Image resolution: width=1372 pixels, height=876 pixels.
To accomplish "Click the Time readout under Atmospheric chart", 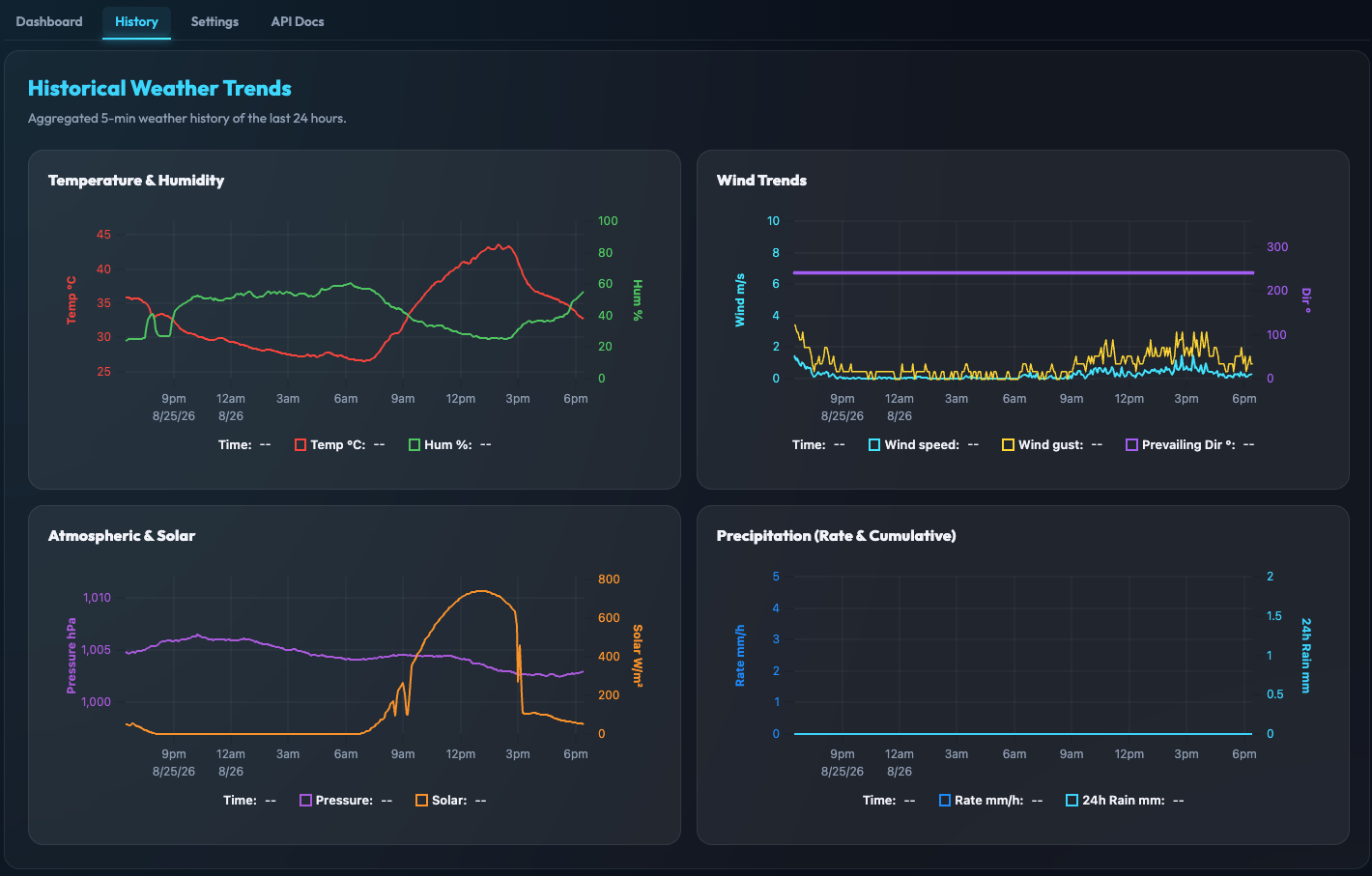I will (249, 801).
